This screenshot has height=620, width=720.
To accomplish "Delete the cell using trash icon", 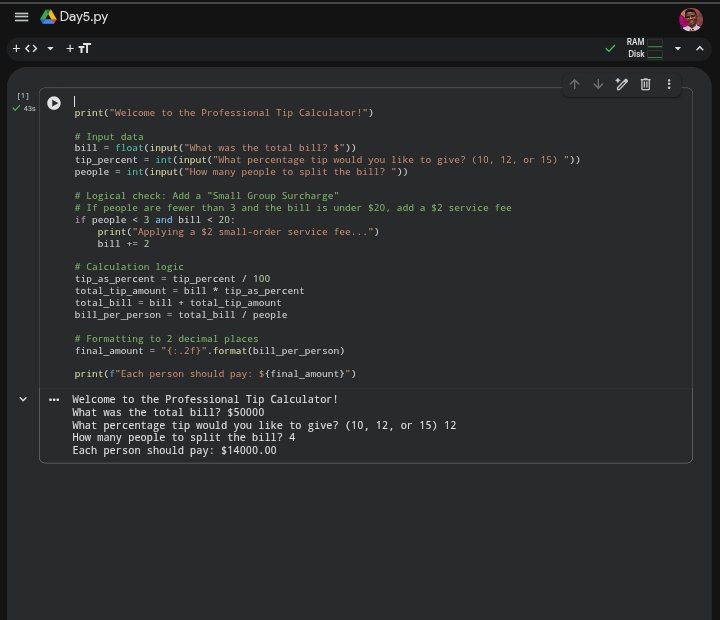I will (646, 84).
